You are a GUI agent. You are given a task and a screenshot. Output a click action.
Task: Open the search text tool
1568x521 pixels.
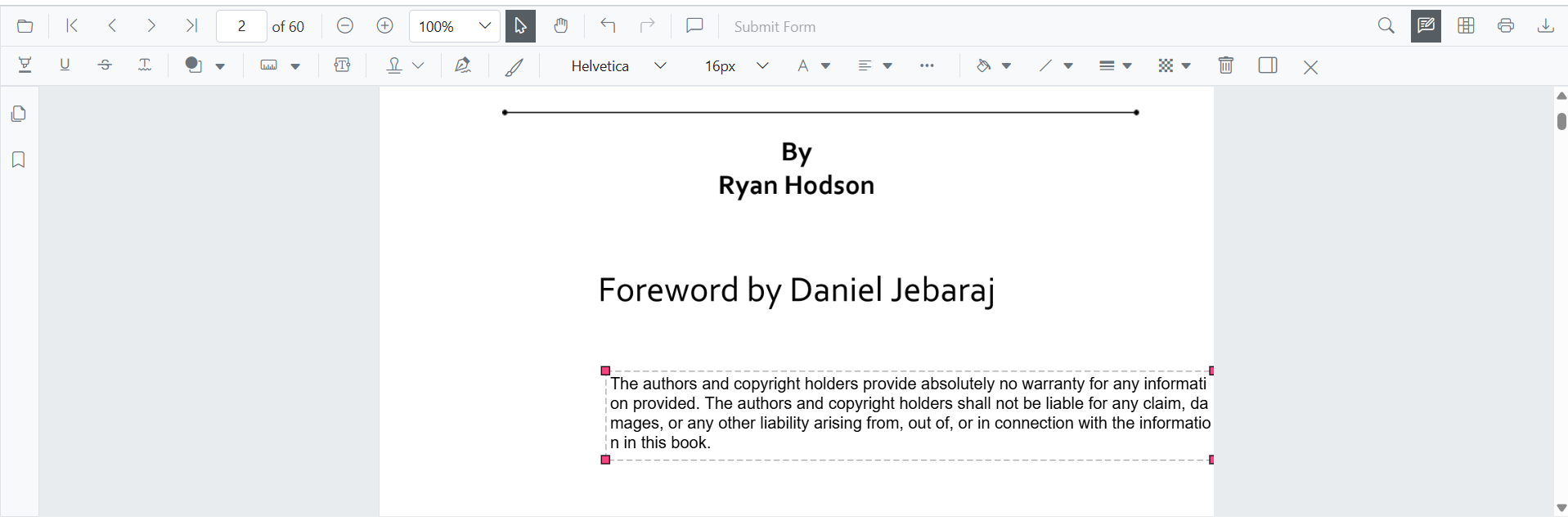point(1386,26)
